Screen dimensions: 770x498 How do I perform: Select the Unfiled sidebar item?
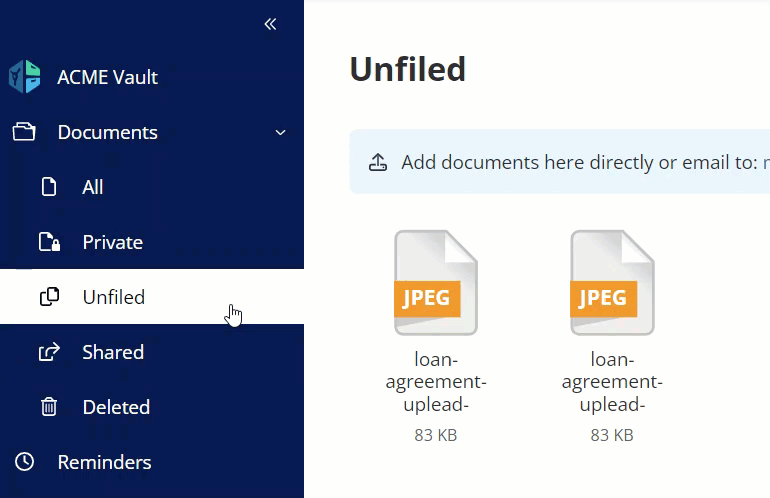(152, 297)
